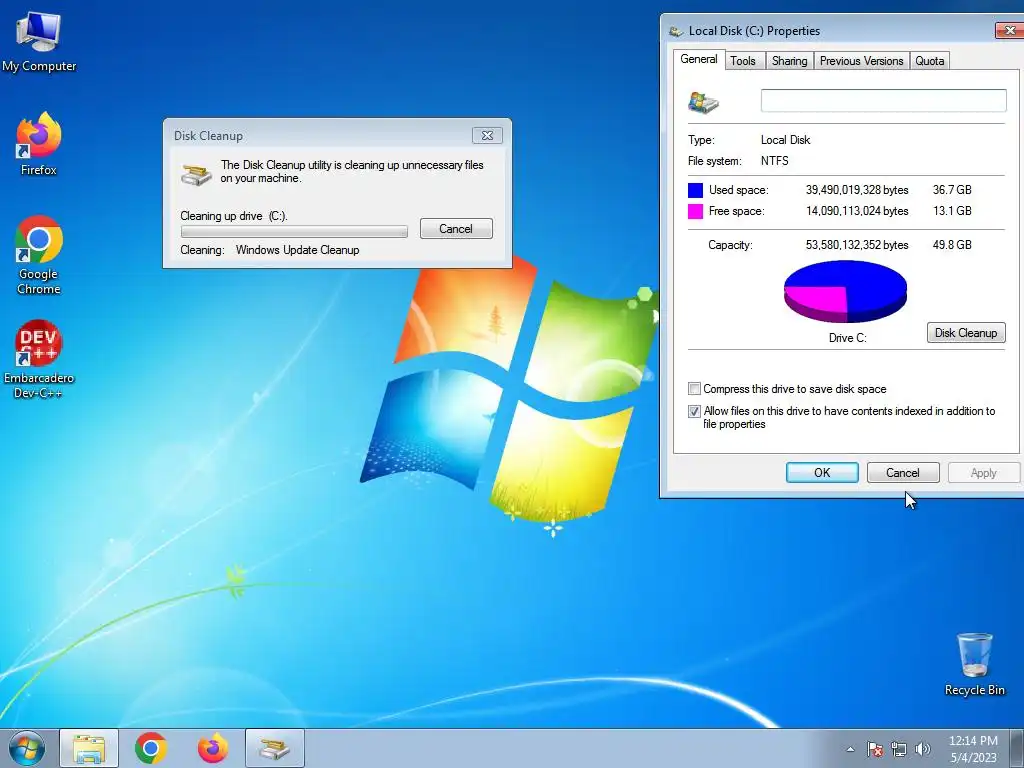This screenshot has width=1024, height=768.
Task: Click the "39,490,019,328 bytes" used value
Action: [x=857, y=190]
